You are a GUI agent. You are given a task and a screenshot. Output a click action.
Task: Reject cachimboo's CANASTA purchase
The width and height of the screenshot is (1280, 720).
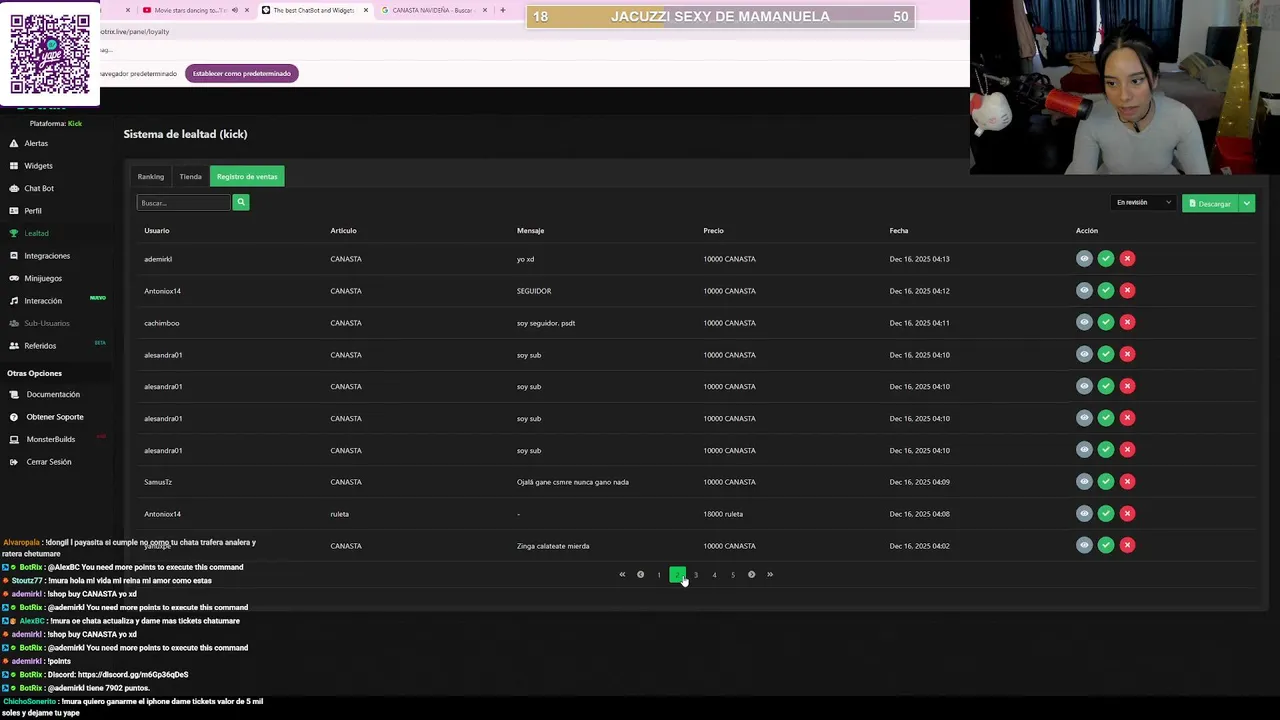click(1127, 322)
